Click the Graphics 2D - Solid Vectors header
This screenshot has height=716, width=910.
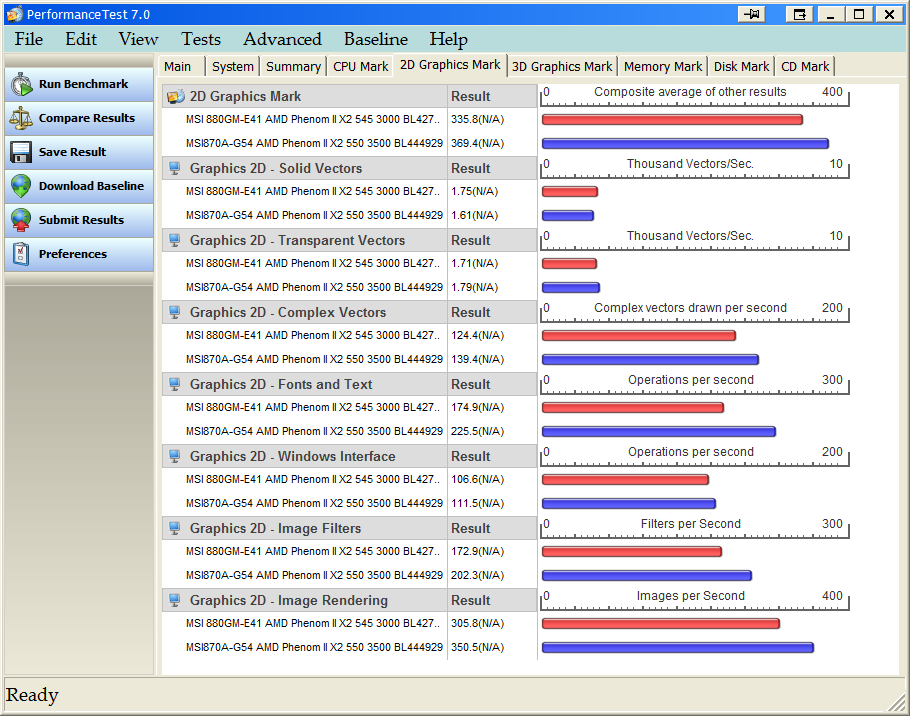click(x=276, y=168)
